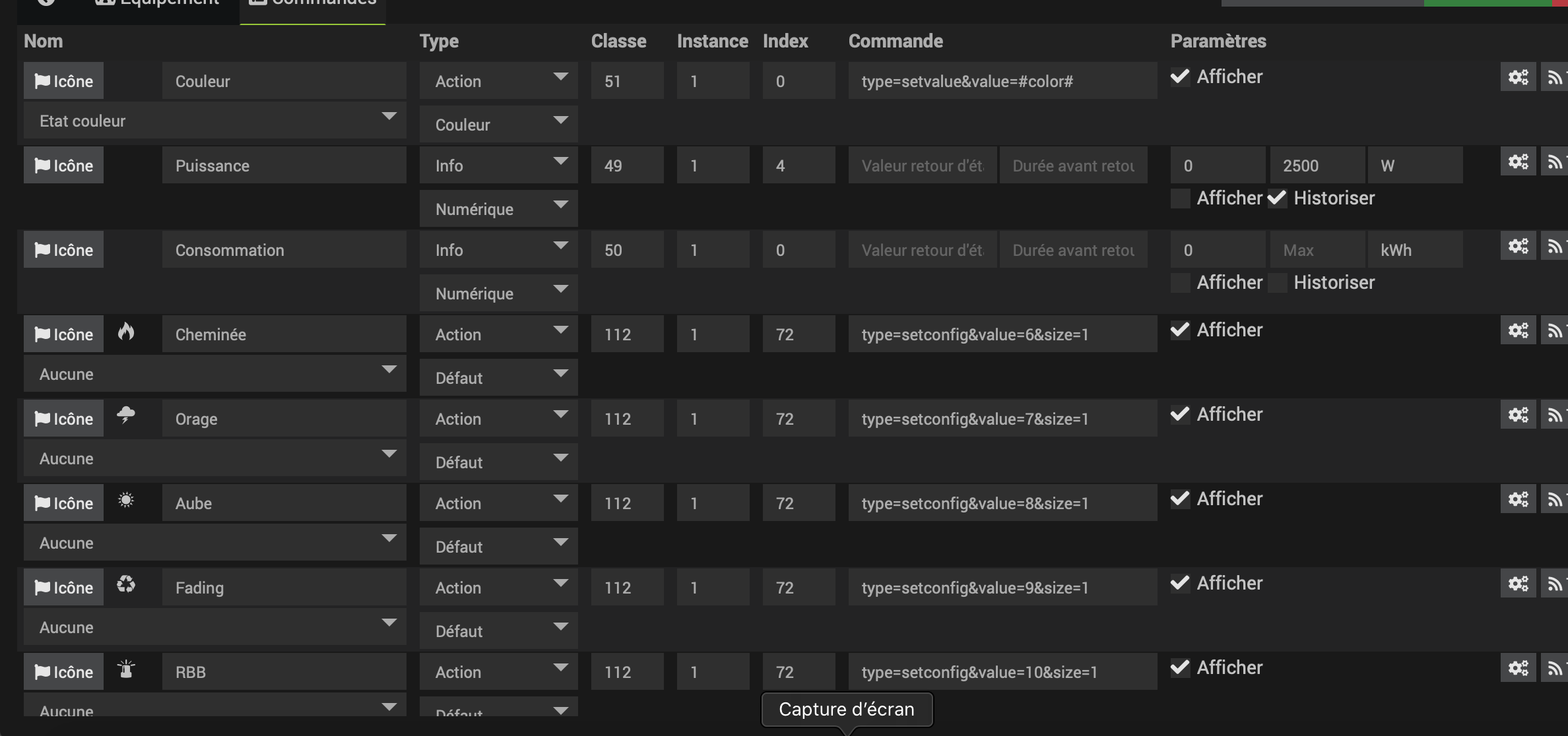Click the Icône button for Couleur

[63, 81]
